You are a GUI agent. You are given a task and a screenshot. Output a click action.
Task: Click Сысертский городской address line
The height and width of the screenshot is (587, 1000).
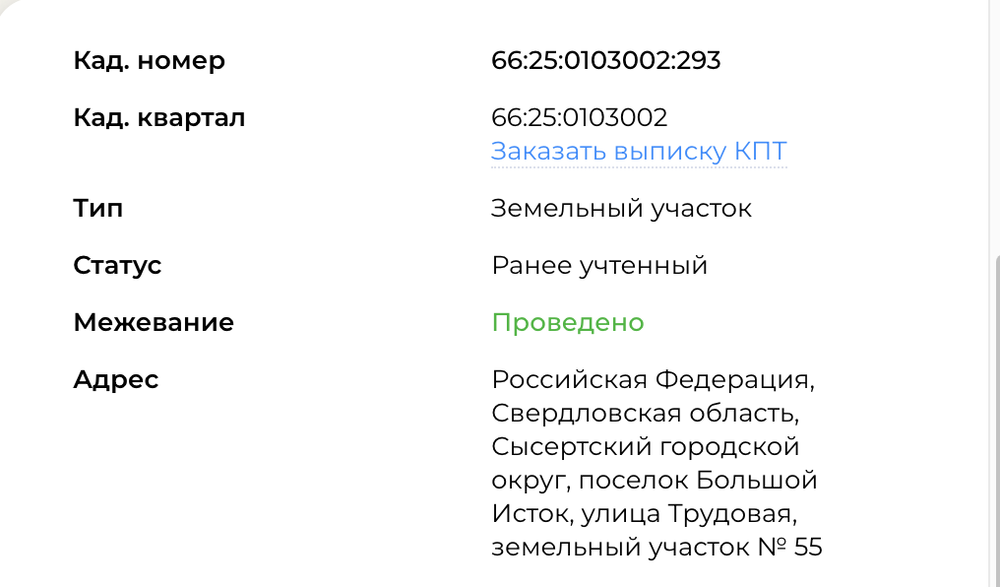[645, 447]
